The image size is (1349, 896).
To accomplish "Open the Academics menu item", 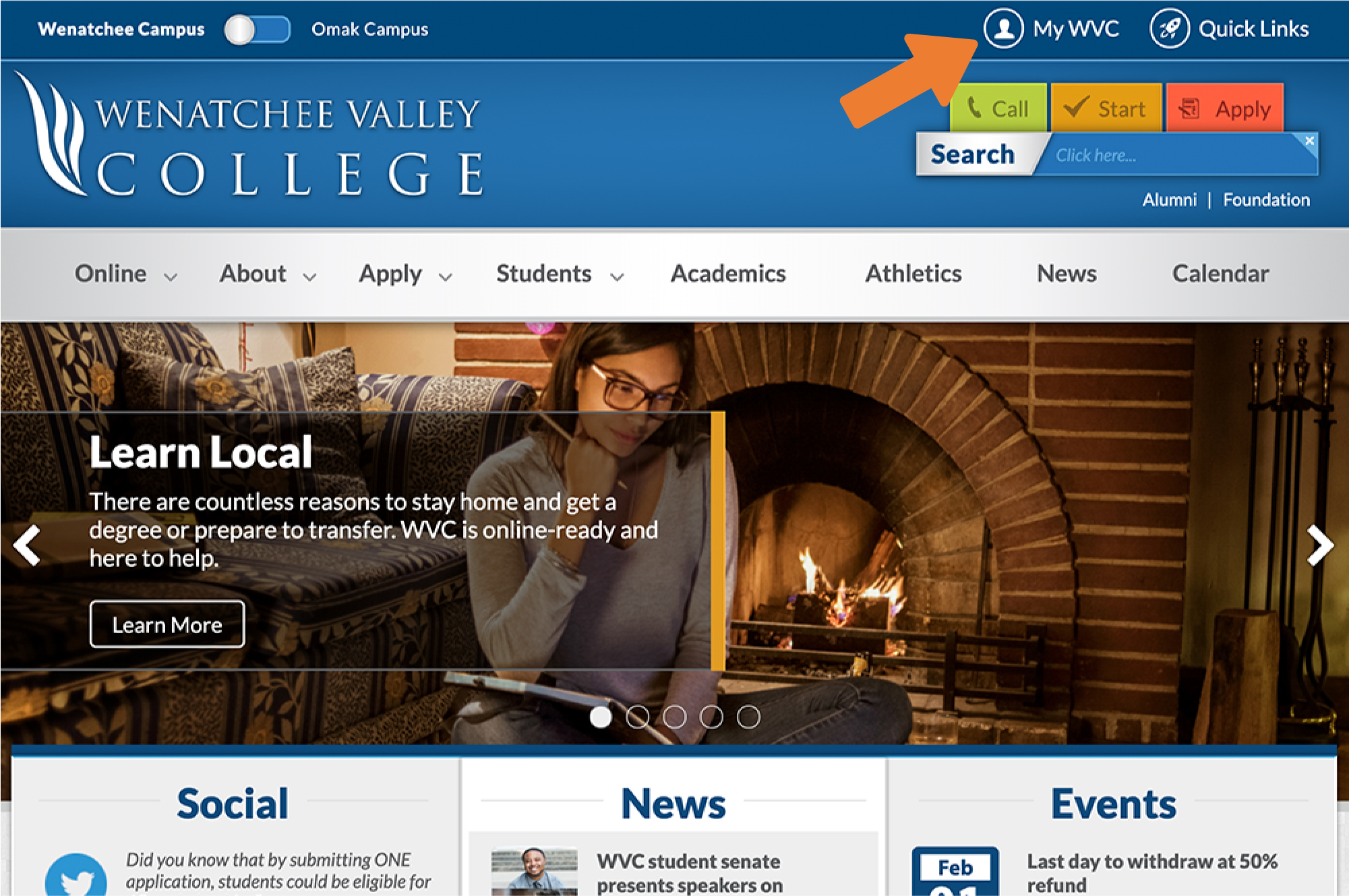I will (x=728, y=274).
